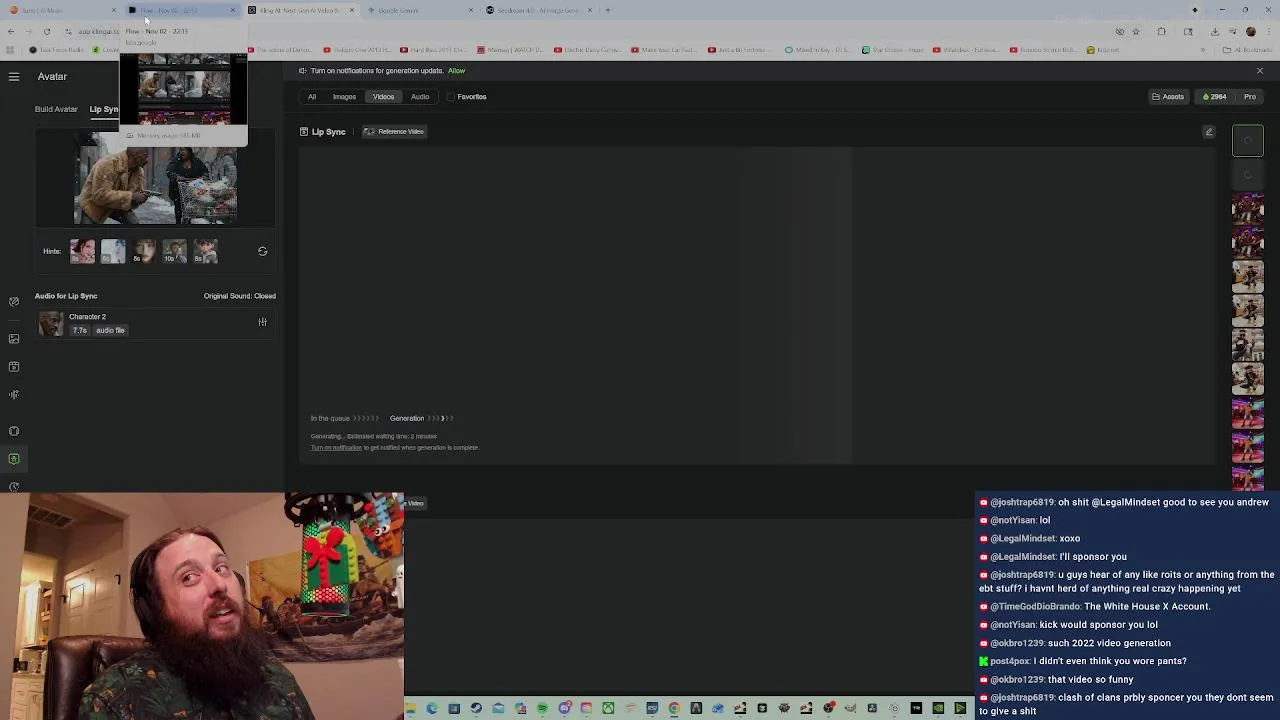1280x720 pixels.
Task: Click the edit pencil icon
Action: pos(1208,132)
